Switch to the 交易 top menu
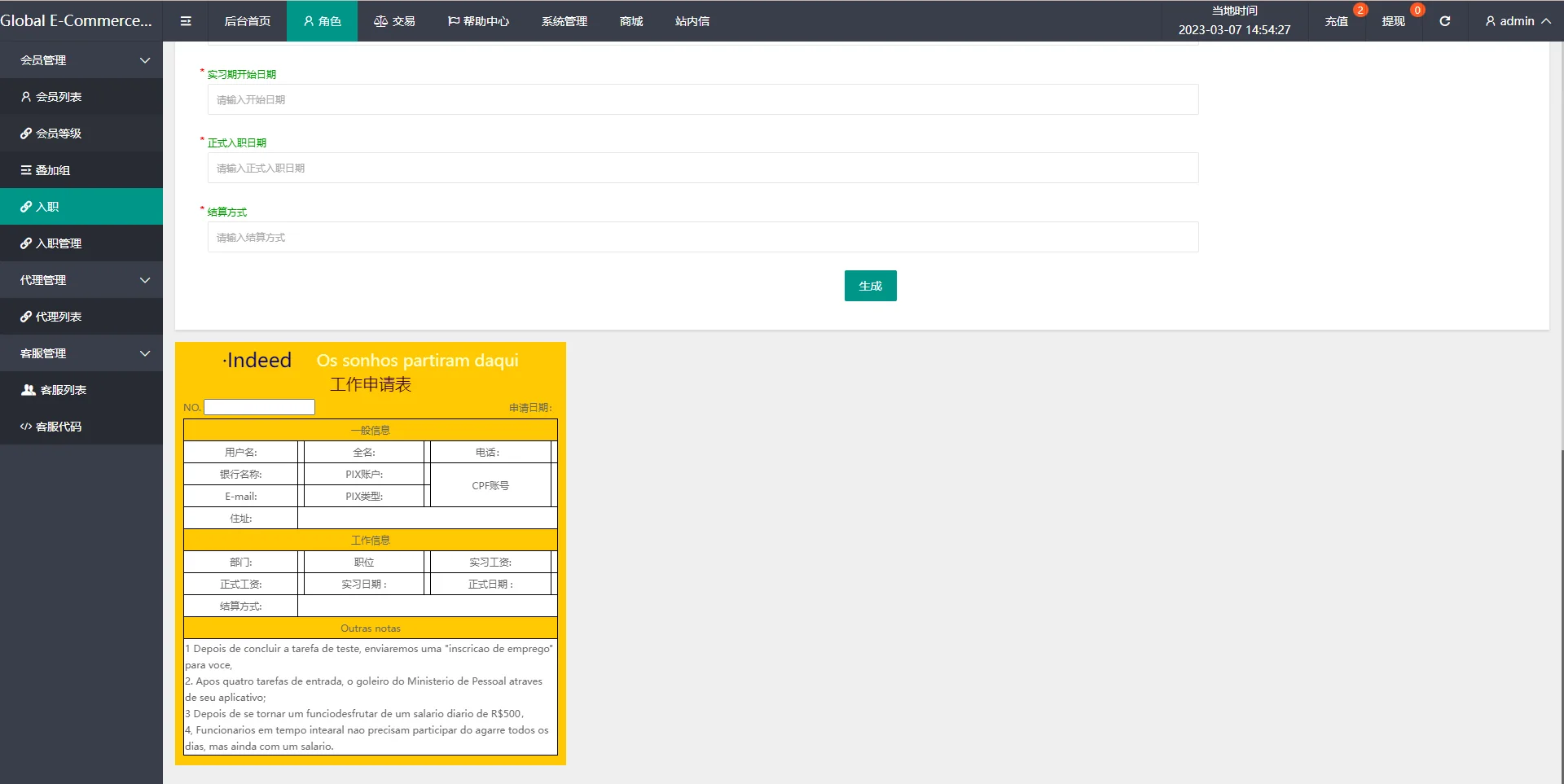Viewport: 1564px width, 784px height. click(395, 21)
